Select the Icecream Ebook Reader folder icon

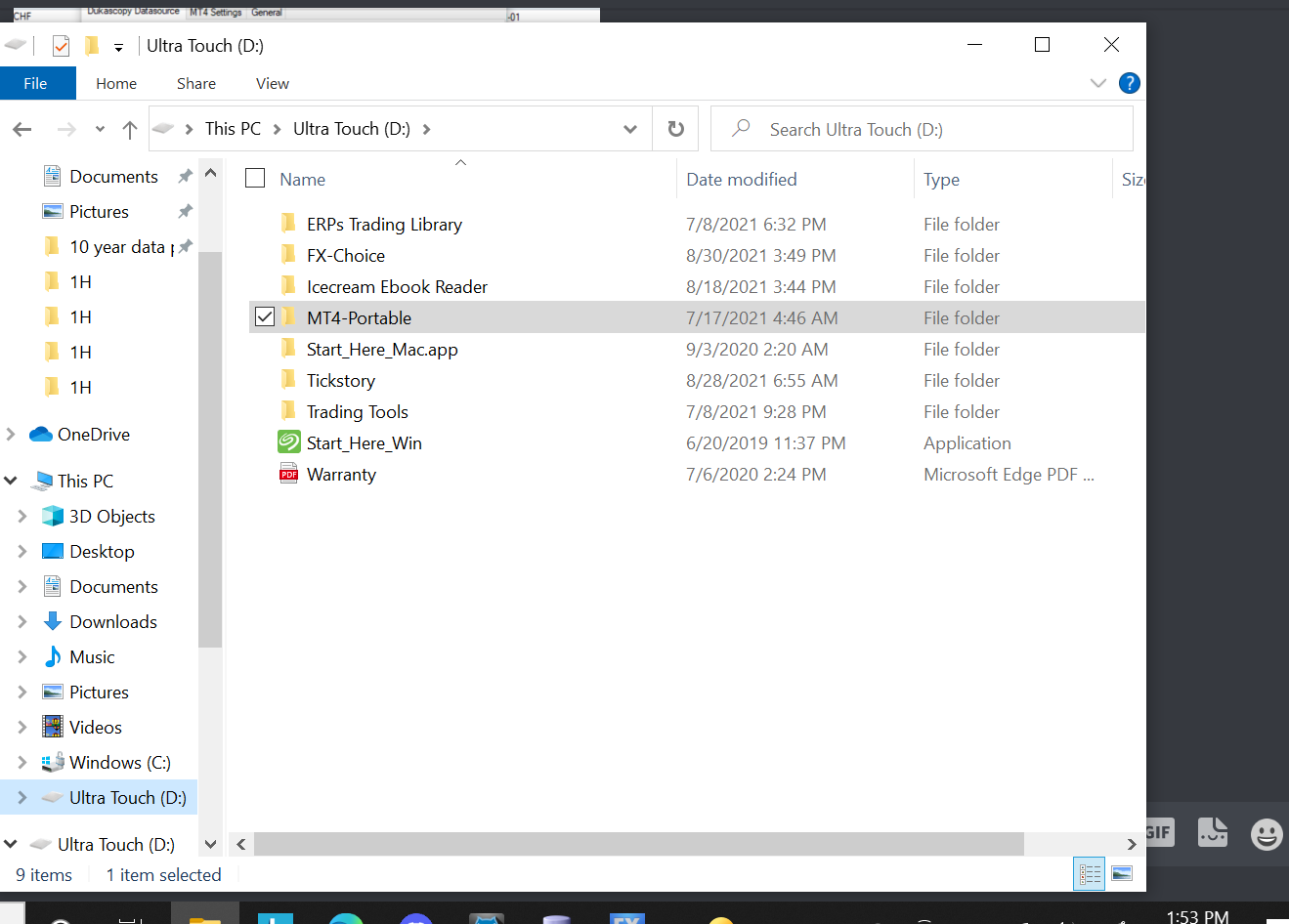tap(288, 286)
